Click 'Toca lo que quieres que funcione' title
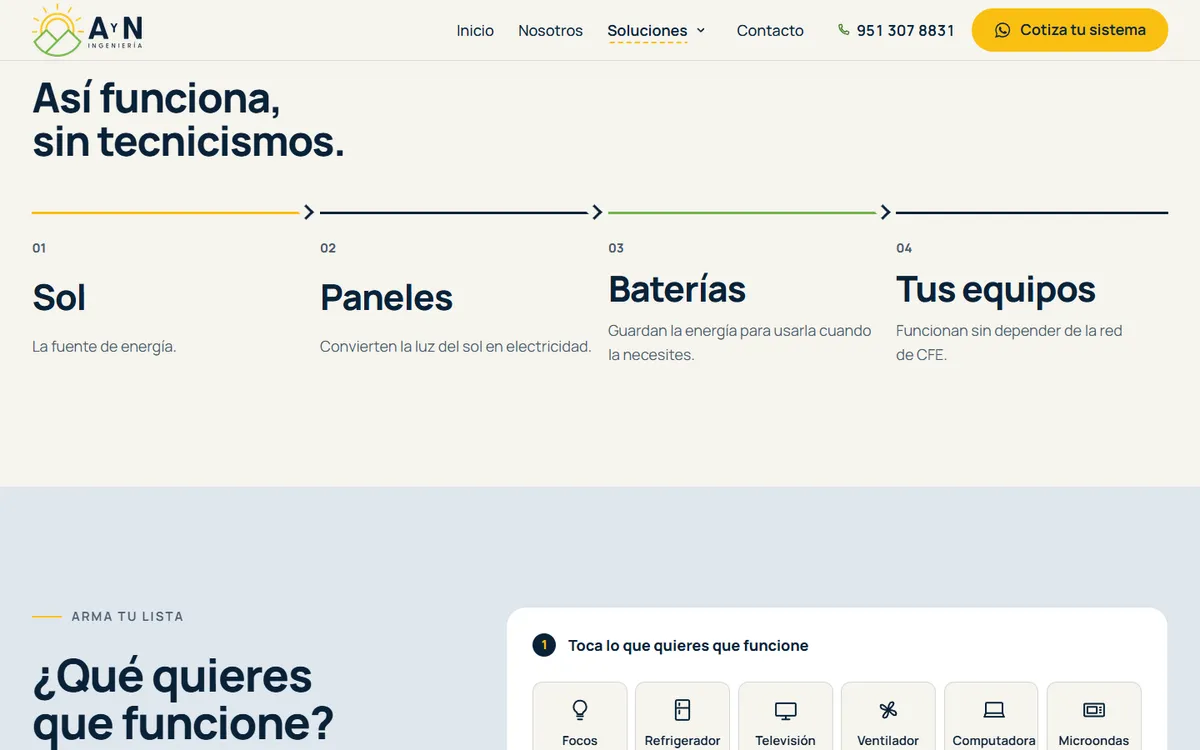Viewport: 1200px width, 750px height. [688, 646]
